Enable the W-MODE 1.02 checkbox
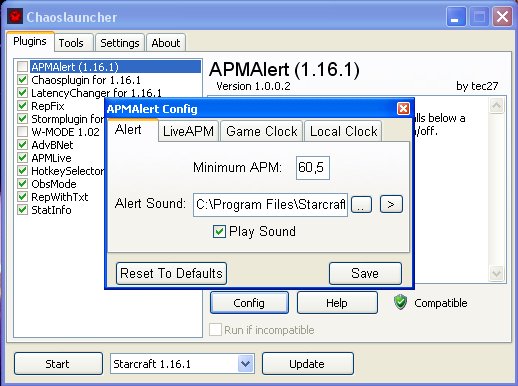This screenshot has height=386, width=518. pyautogui.click(x=22, y=132)
